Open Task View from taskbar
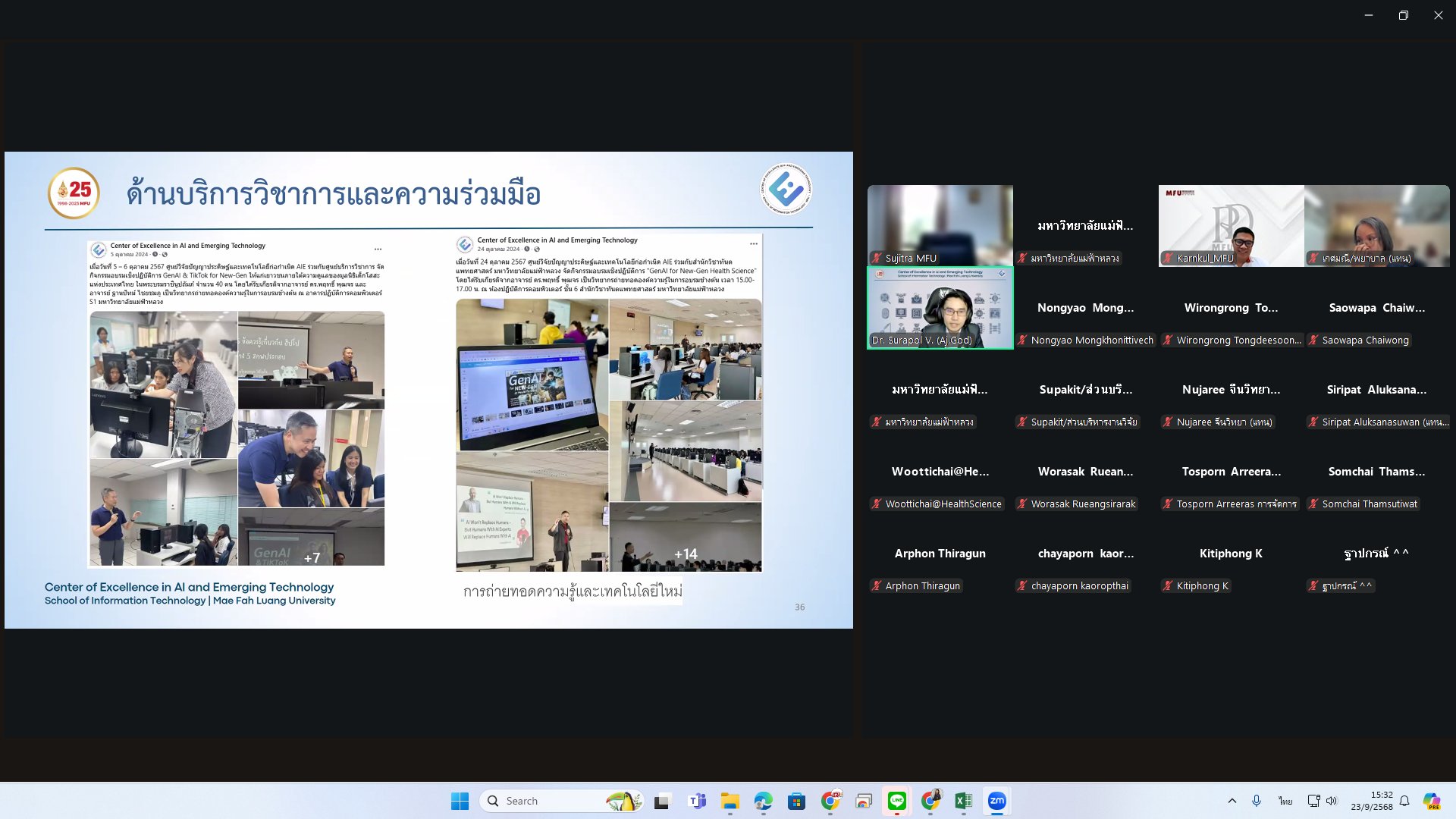This screenshot has height=819, width=1456. [x=663, y=801]
